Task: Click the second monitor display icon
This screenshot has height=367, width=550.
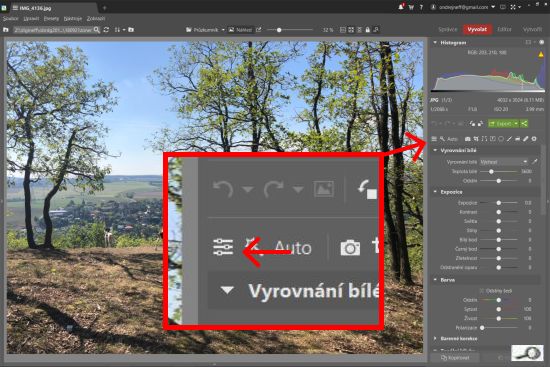Action: pos(503,7)
